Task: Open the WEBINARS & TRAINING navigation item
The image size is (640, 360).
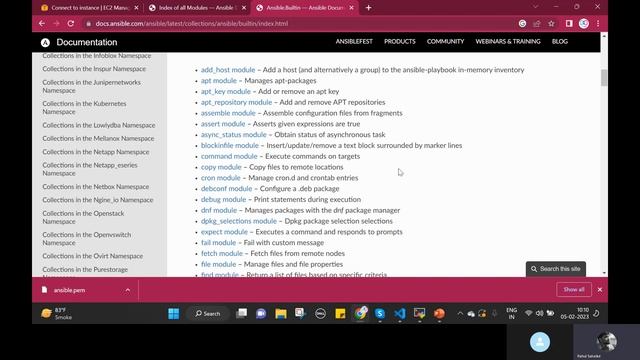Action: (508, 42)
